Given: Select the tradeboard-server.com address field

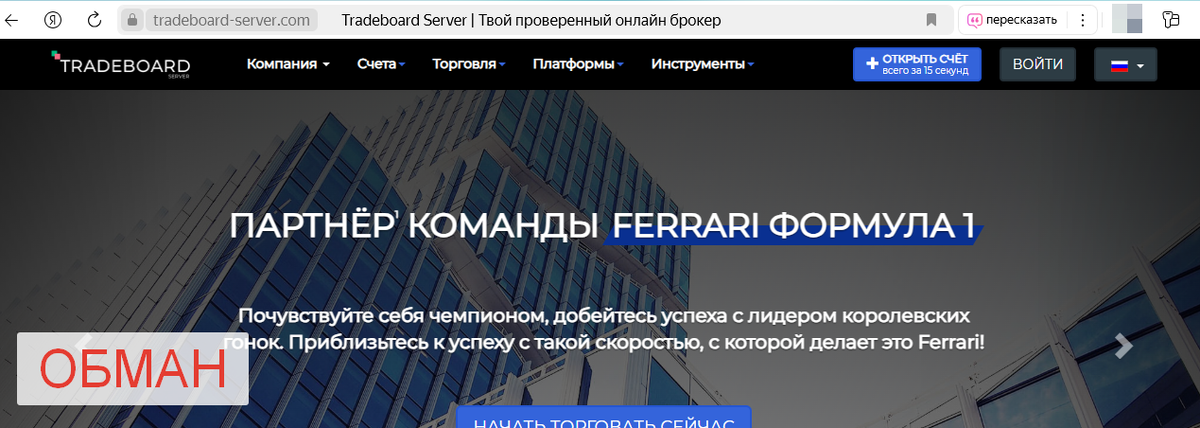Looking at the screenshot, I should 231,20.
